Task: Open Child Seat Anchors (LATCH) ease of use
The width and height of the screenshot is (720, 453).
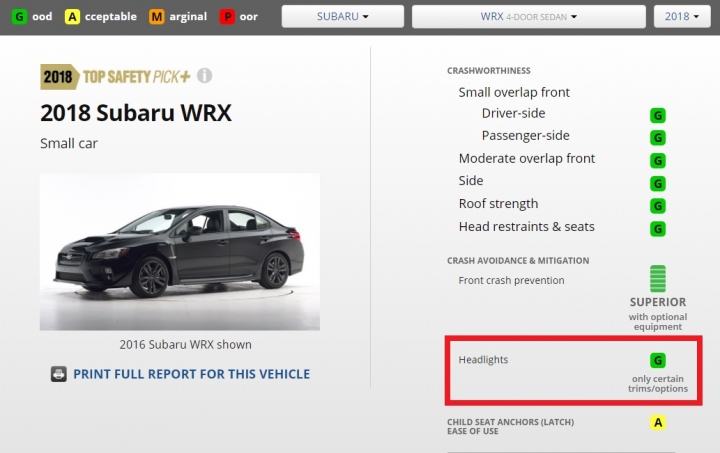Action: pos(510,426)
